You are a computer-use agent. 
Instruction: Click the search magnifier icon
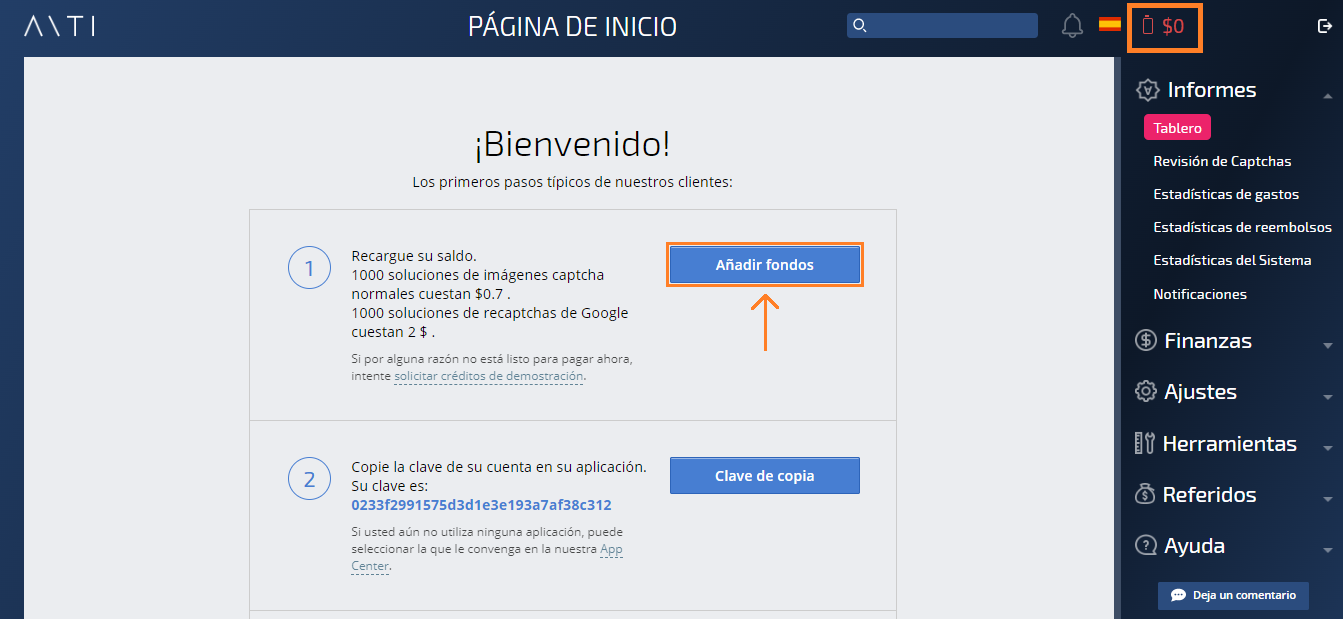pyautogui.click(x=859, y=26)
